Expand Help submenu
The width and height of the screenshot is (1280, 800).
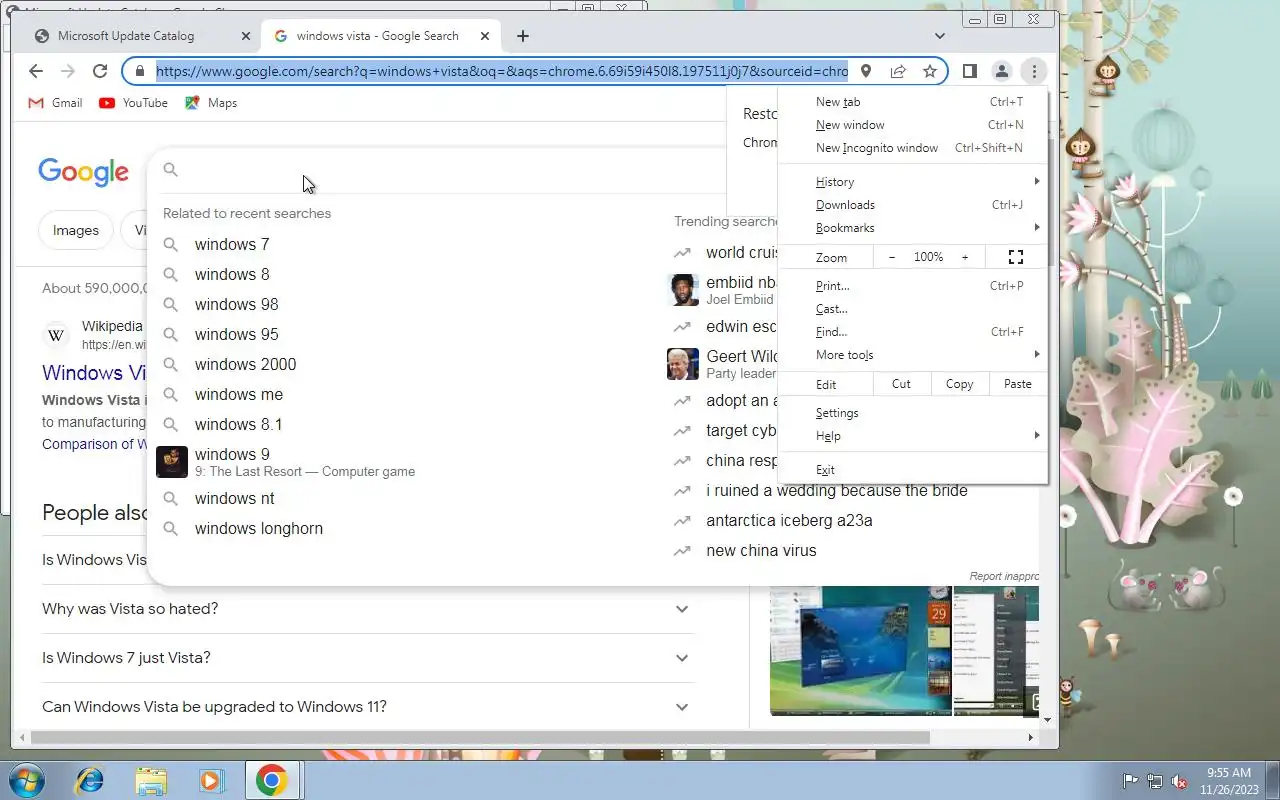point(913,436)
